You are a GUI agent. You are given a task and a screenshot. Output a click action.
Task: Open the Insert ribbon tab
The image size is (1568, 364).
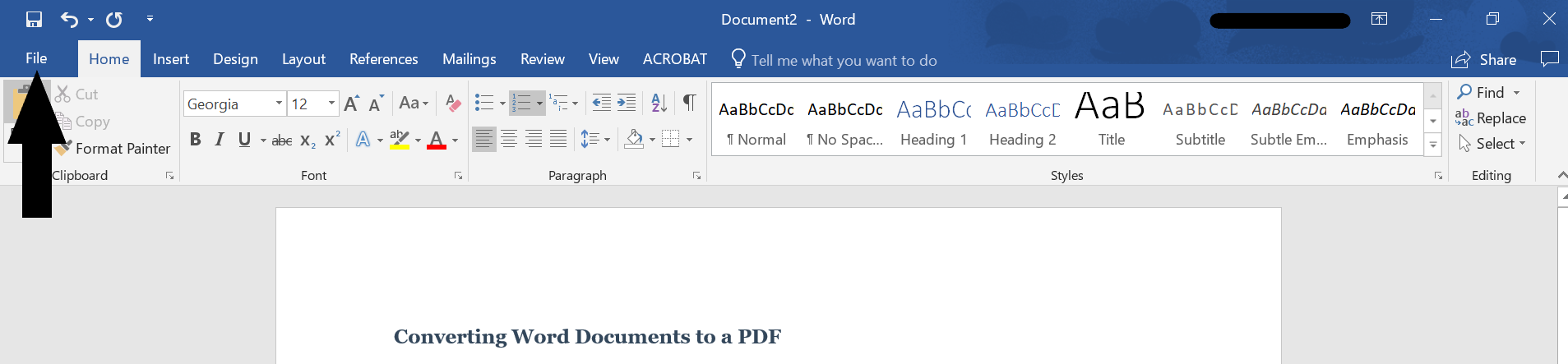[x=171, y=59]
